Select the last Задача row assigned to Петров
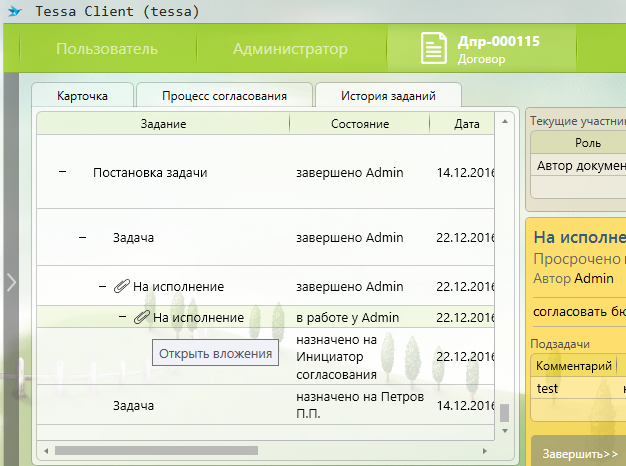Screen dimensions: 626x466 133,405
